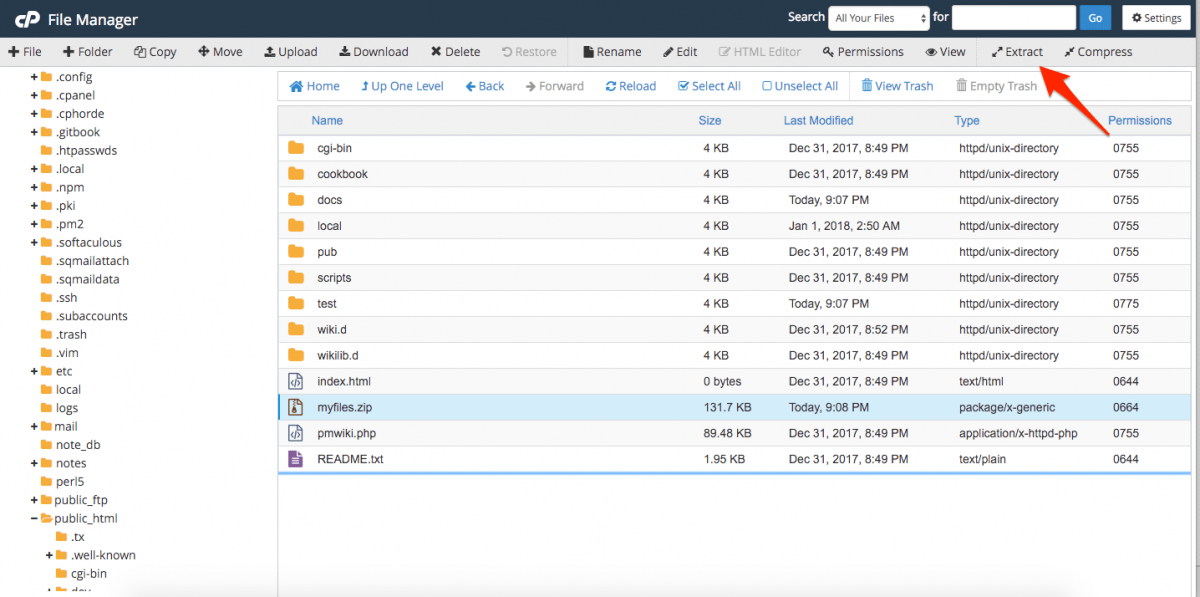Collapse the public_html directory tree
Image resolution: width=1200 pixels, height=597 pixels.
[33, 518]
